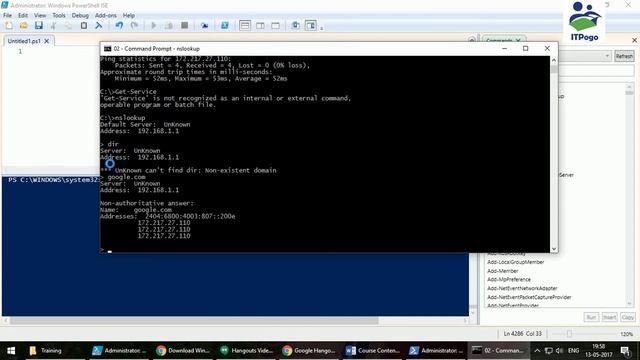Close the Untitled1.ps1 tab
This screenshot has width=640, height=360.
tap(47, 41)
